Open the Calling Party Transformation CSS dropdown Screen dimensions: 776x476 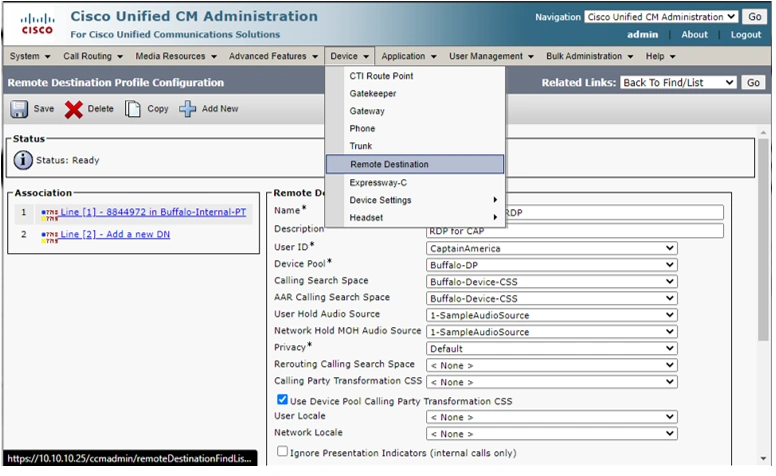tap(551, 382)
